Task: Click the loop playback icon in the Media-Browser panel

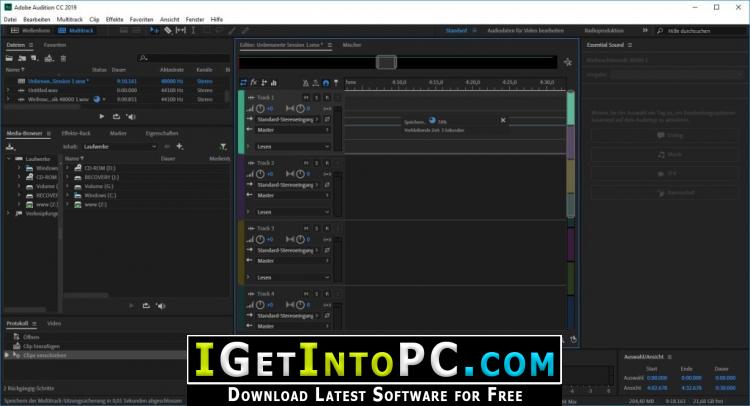Action: [146, 306]
